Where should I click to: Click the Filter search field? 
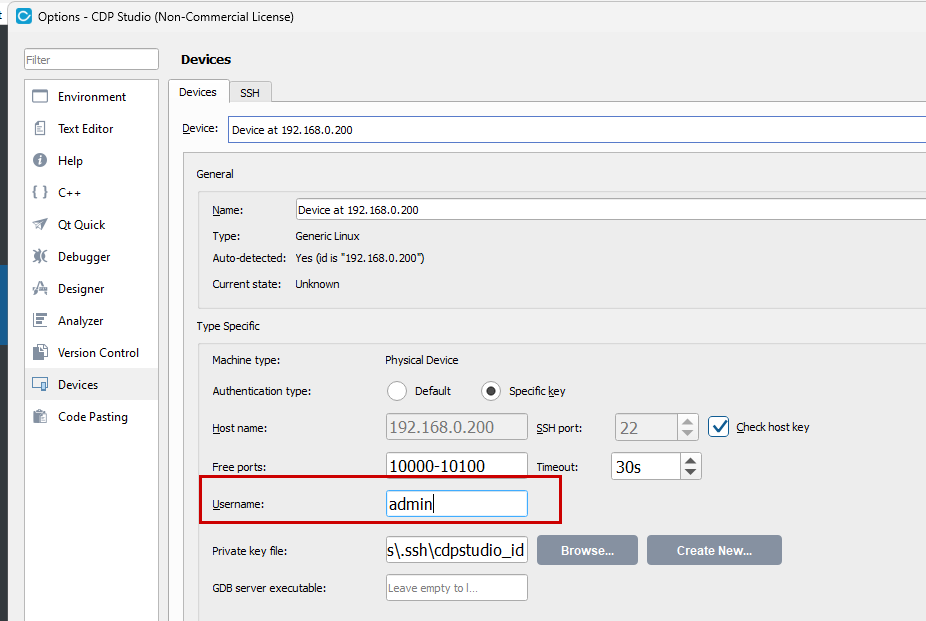click(92, 59)
